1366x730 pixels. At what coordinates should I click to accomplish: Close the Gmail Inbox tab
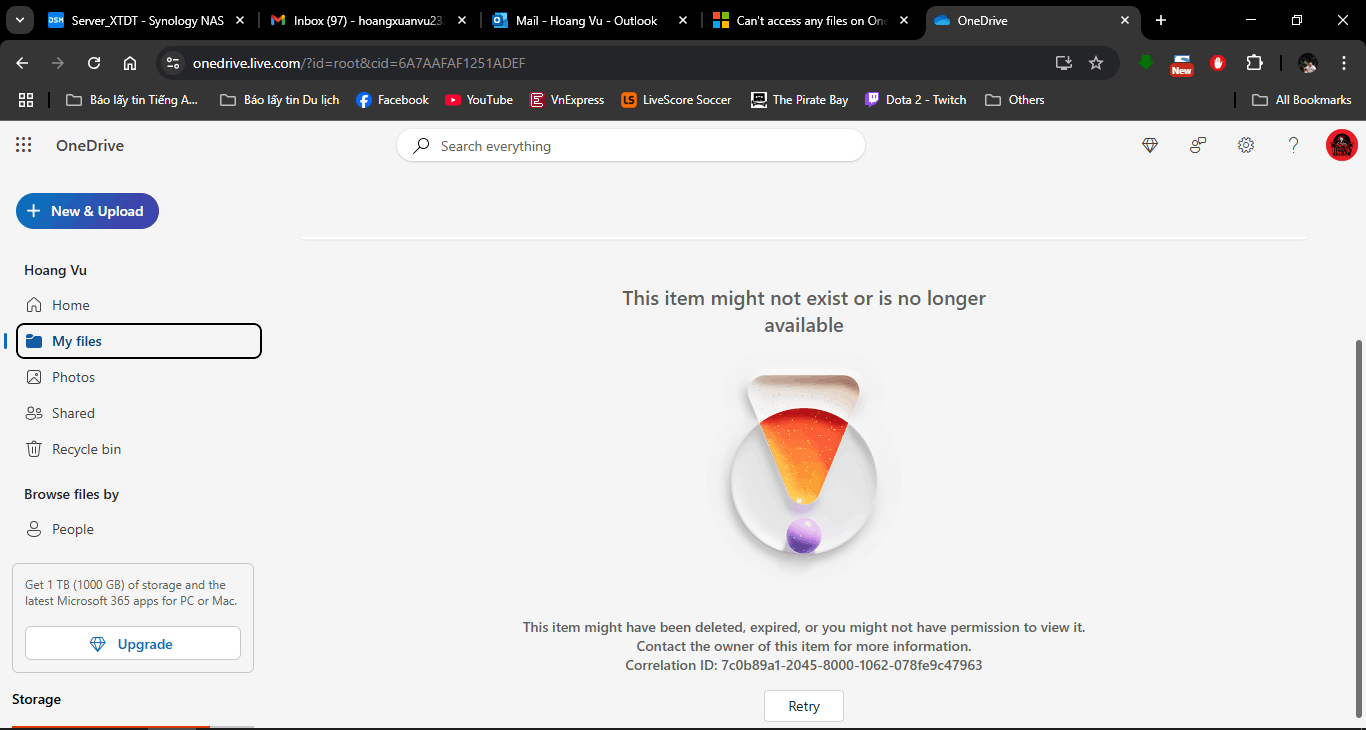(461, 20)
